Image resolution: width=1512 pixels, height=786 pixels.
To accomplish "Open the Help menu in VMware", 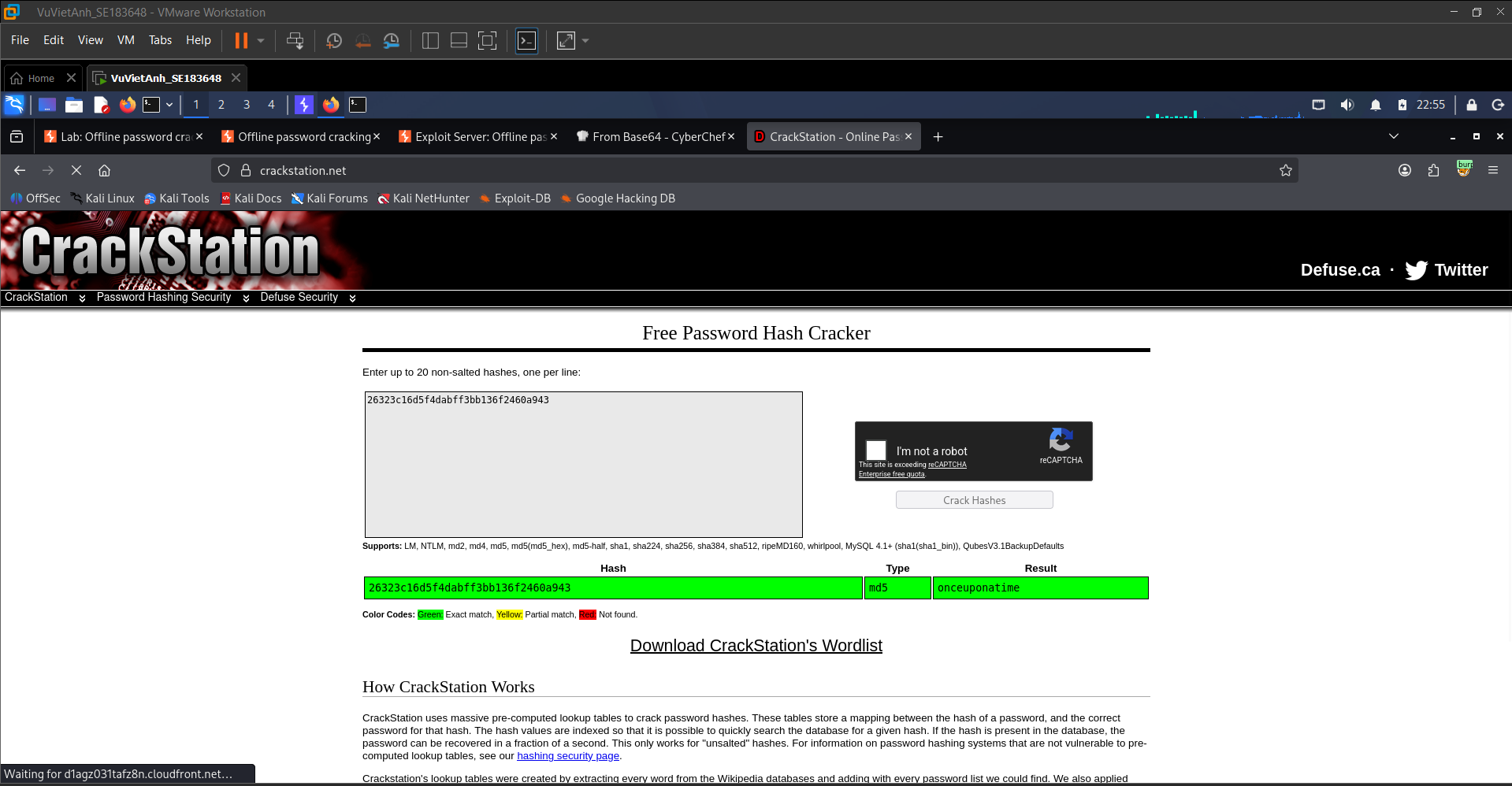I will (199, 40).
